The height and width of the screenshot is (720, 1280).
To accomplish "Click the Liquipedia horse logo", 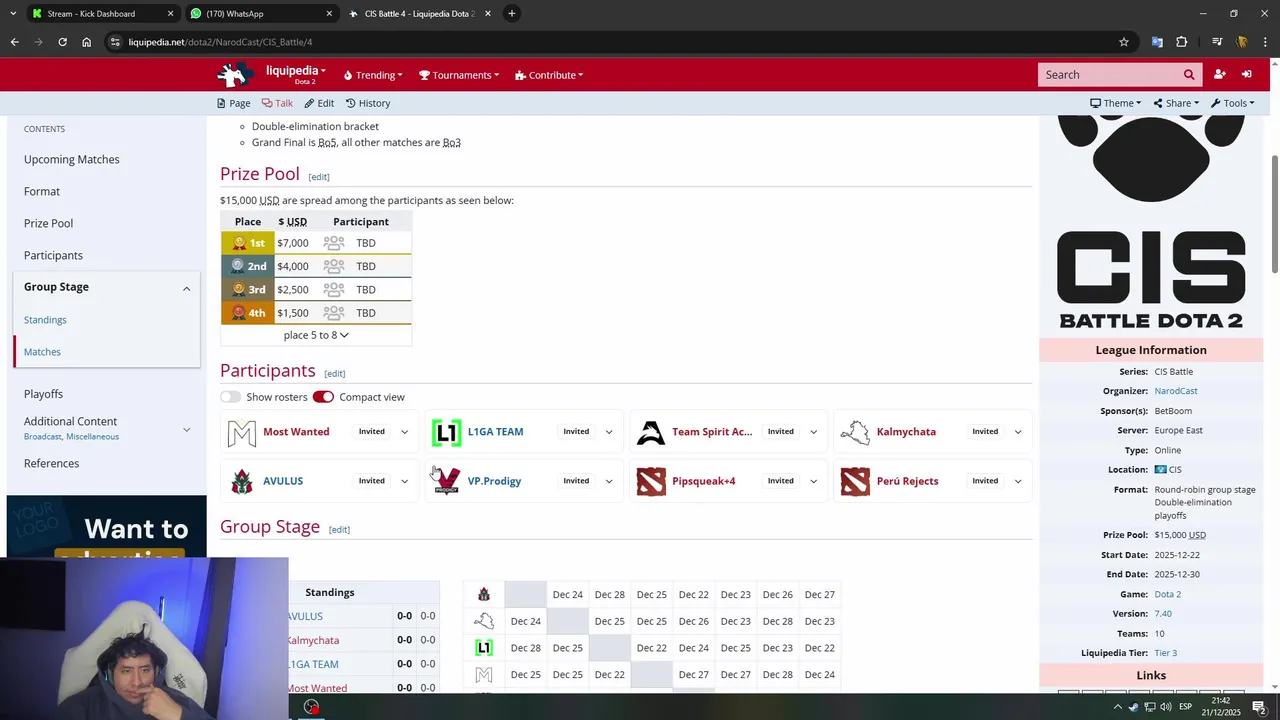I will tap(236, 75).
